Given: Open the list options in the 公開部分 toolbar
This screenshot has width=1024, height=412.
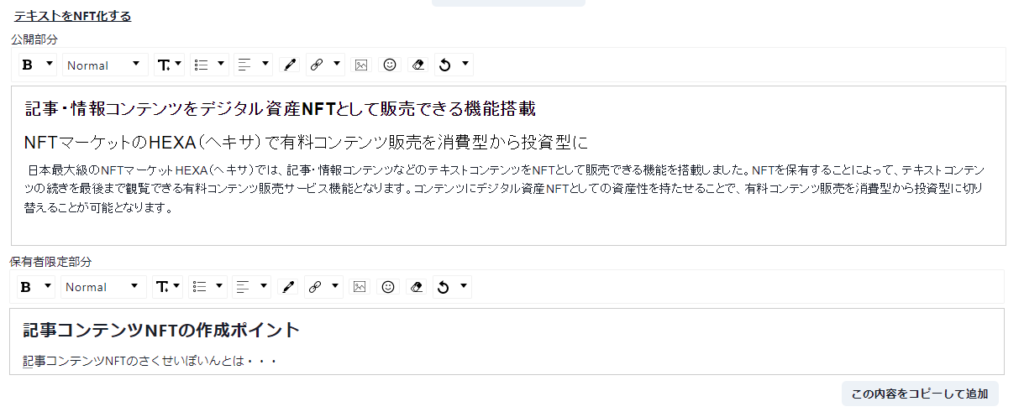Looking at the screenshot, I should [x=210, y=65].
